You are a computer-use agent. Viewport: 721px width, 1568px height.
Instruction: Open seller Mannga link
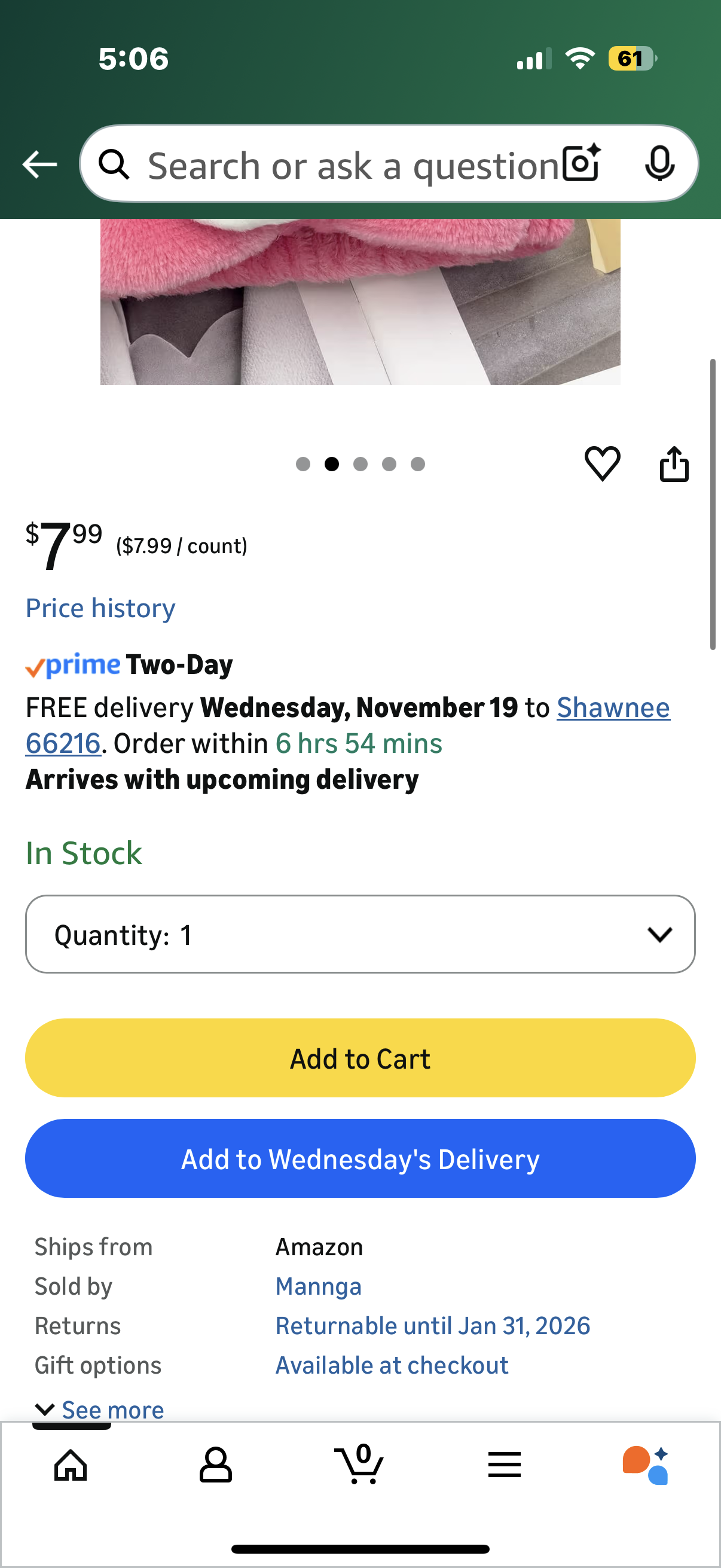pyautogui.click(x=318, y=1286)
